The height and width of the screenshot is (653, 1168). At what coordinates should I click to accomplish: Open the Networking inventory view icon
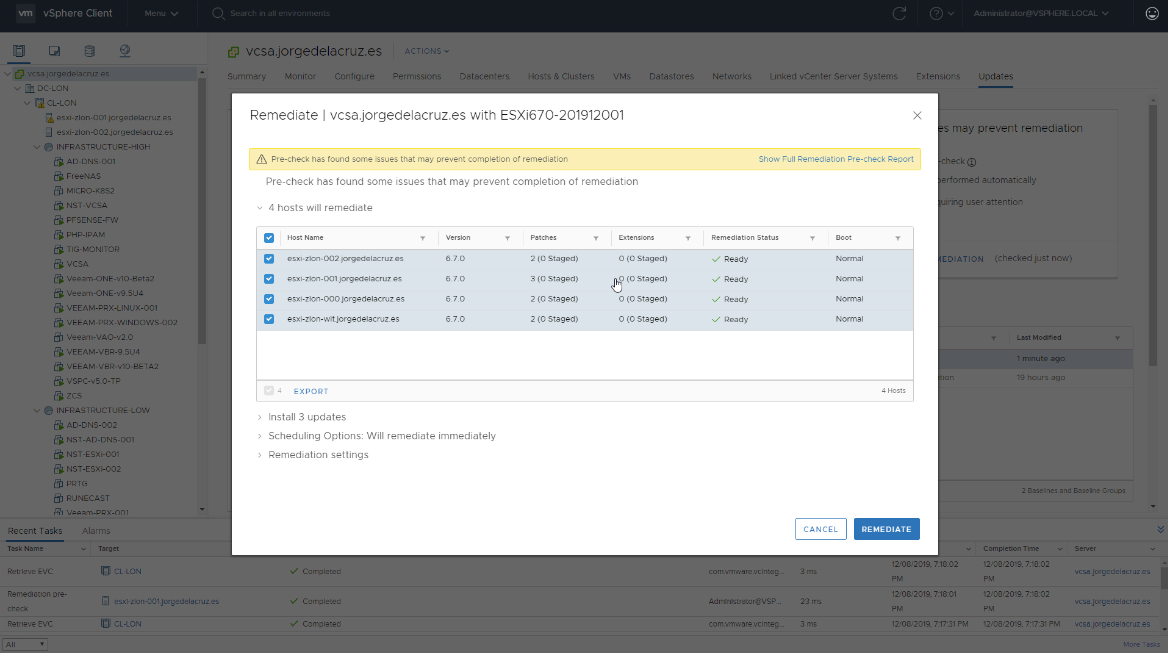coord(124,51)
